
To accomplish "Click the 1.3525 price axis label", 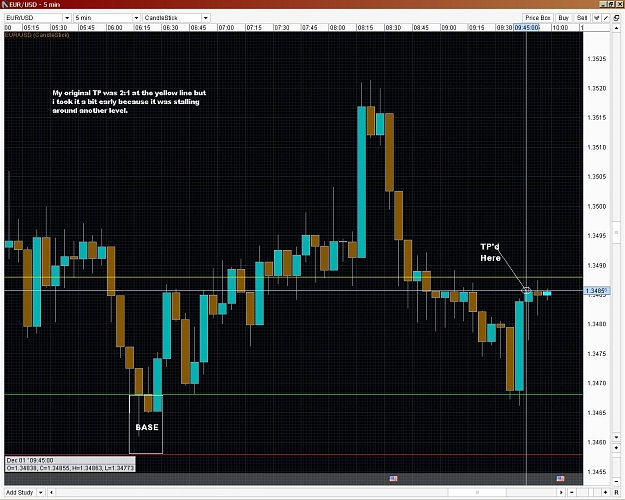I will (x=597, y=59).
